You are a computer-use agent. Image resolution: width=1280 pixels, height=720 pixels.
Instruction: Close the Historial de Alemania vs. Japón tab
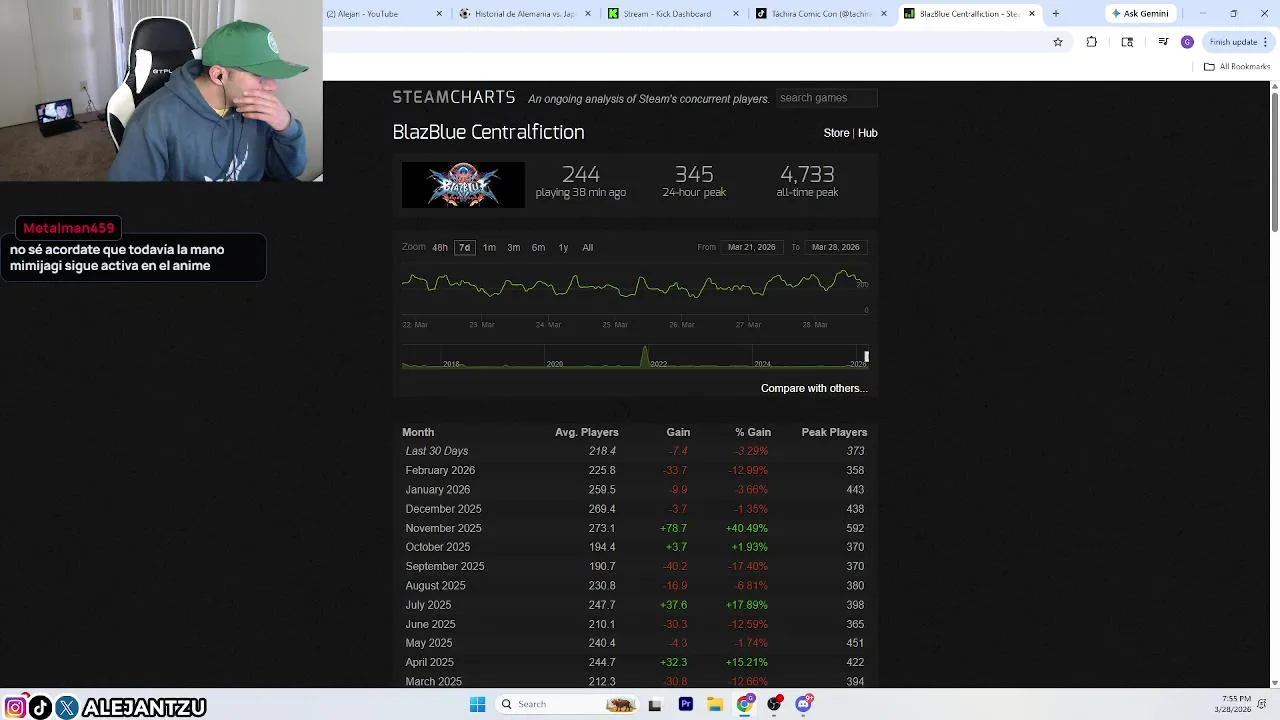(587, 14)
